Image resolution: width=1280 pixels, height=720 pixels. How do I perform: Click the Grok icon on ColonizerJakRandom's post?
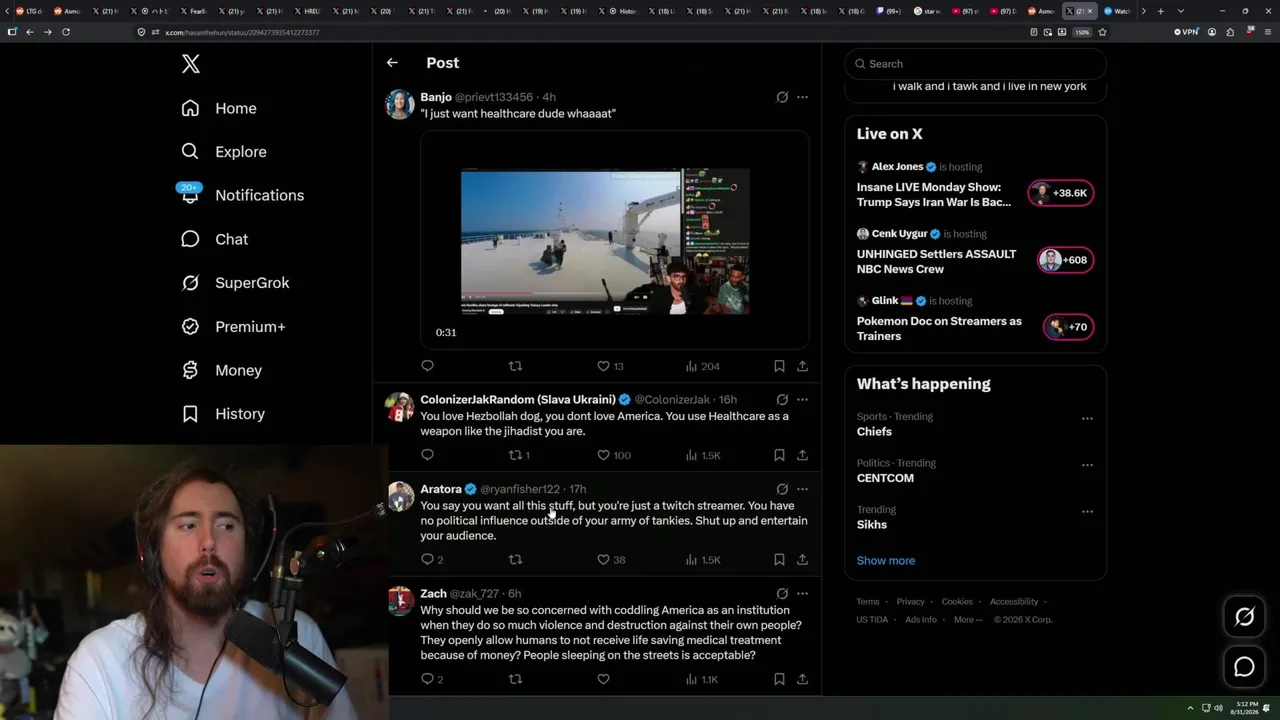tap(782, 399)
